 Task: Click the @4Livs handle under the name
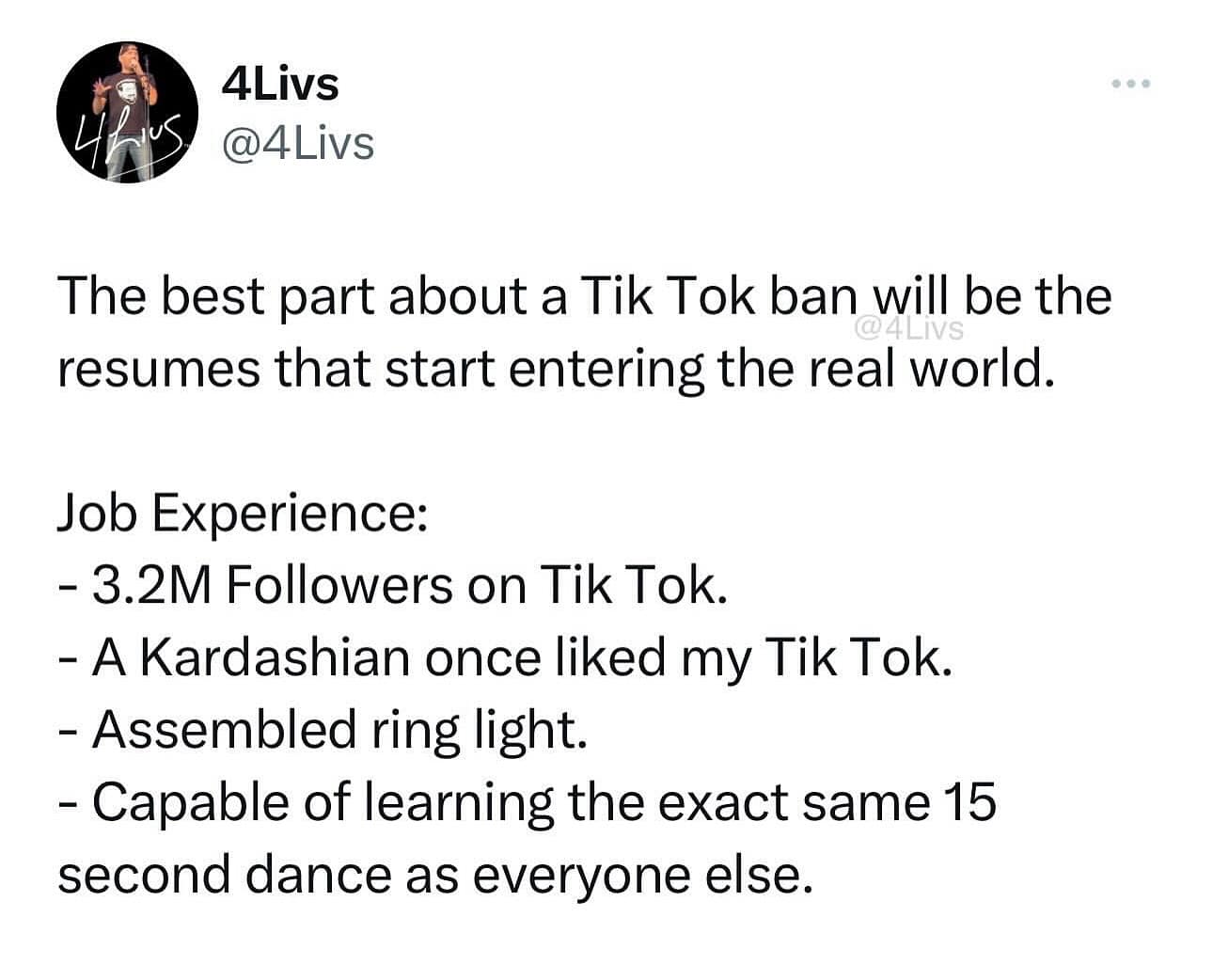[297, 144]
